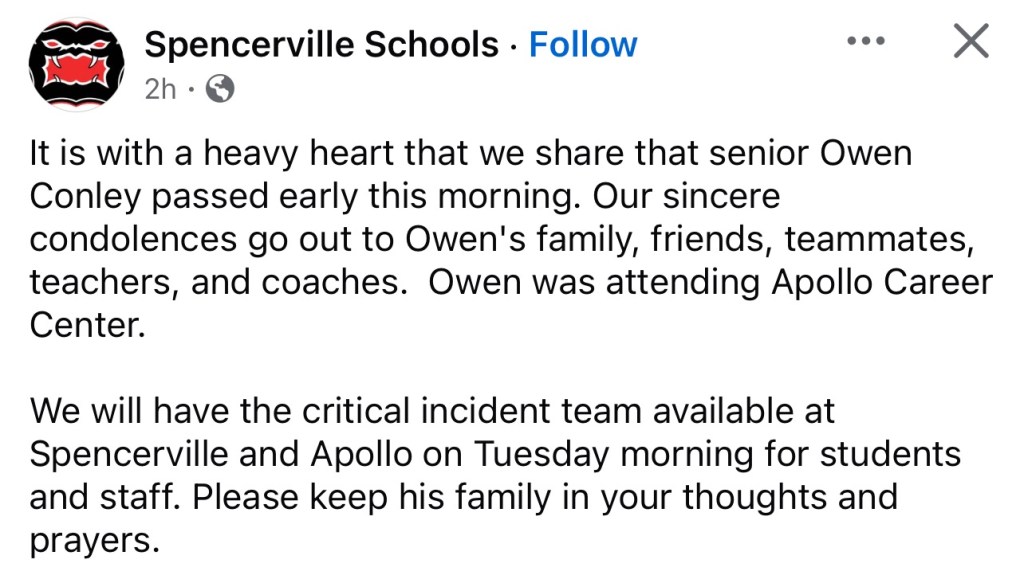Click the globe public-audience icon
Screen dimensions: 1024x579
point(219,90)
